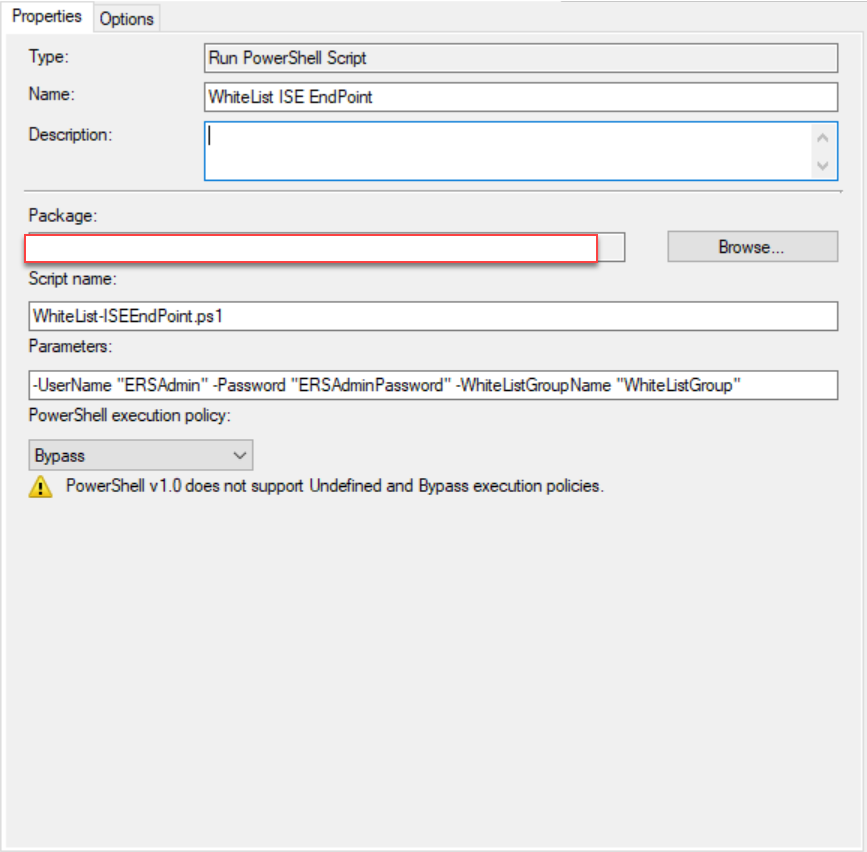This screenshot has height=852, width=867.
Task: Open the PowerShell execution policy Bypass dropdown
Action: [141, 455]
